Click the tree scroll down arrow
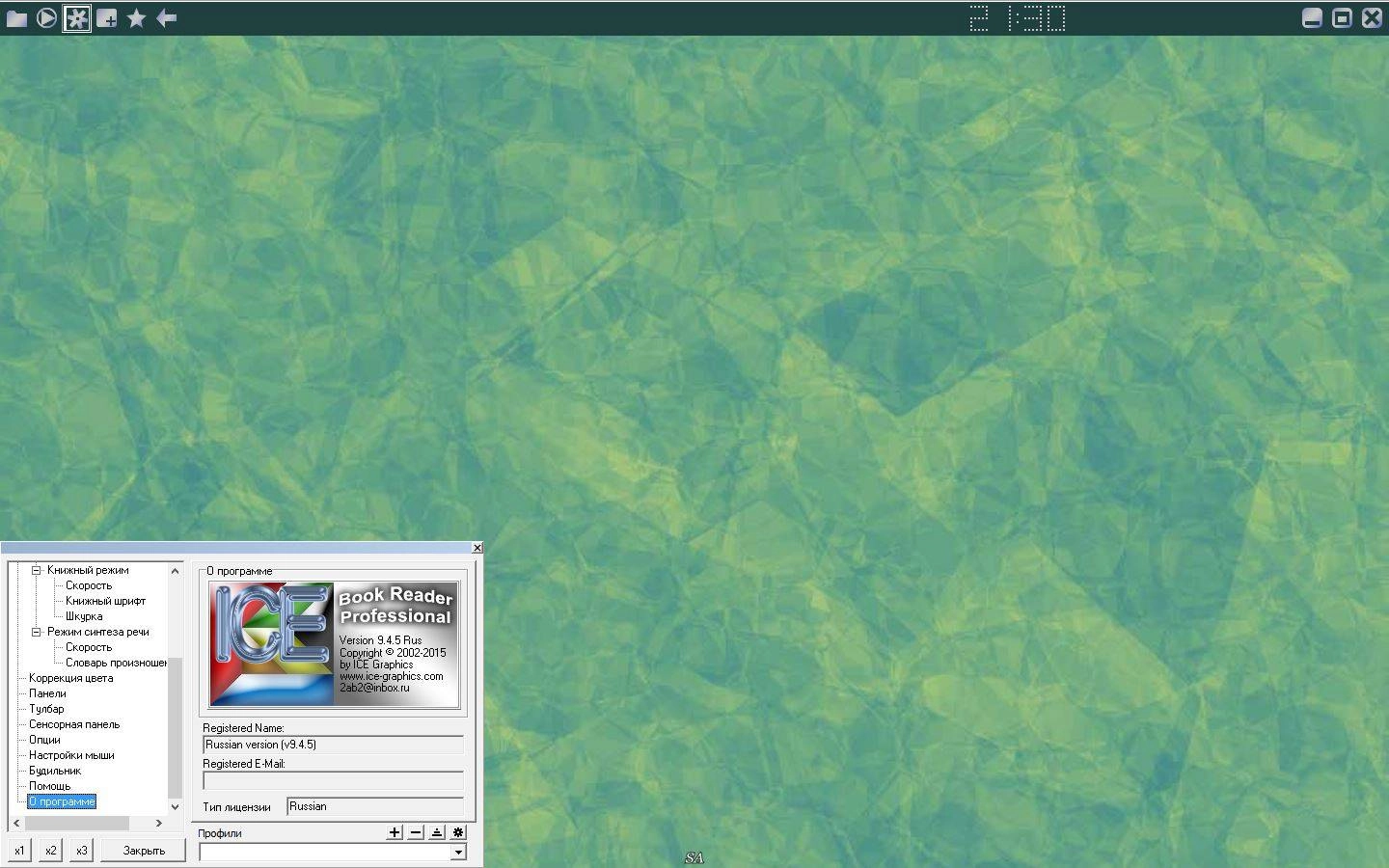 click(175, 806)
